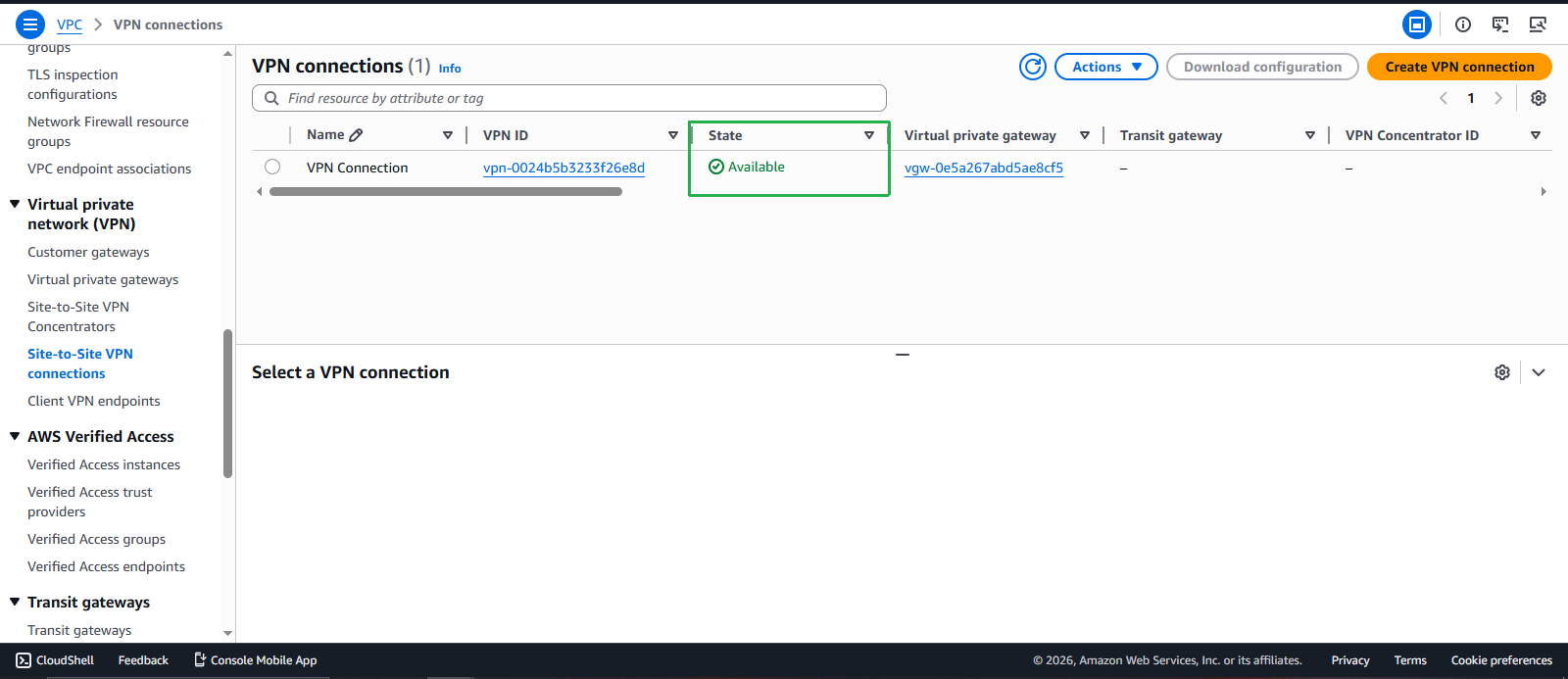This screenshot has height=679, width=1568.
Task: Click the VPN Connection name cell
Action: click(x=357, y=168)
